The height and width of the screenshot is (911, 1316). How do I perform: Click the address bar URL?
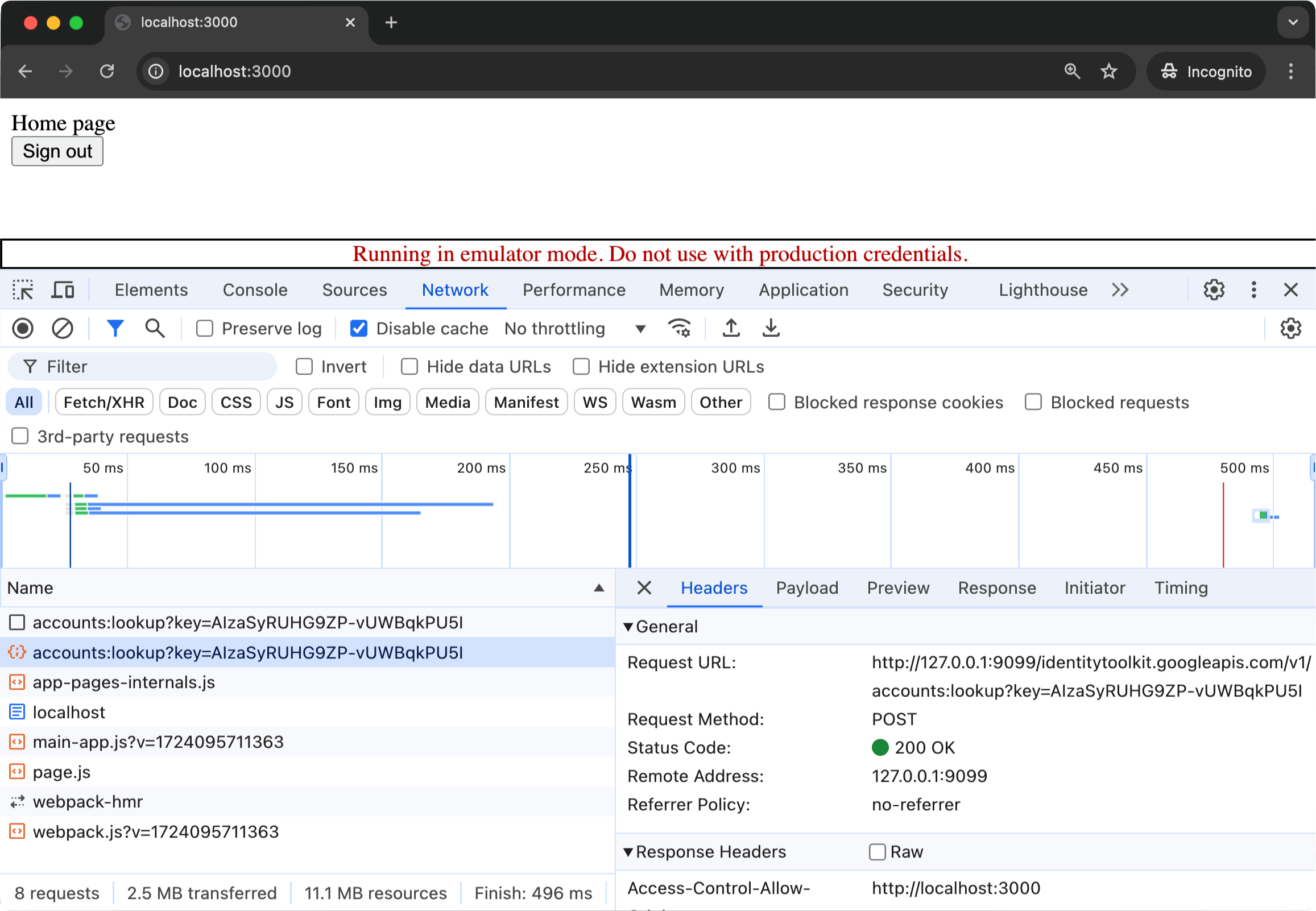234,71
